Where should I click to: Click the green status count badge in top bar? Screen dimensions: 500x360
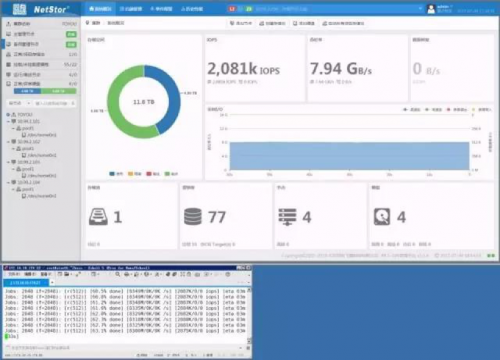[248, 9]
